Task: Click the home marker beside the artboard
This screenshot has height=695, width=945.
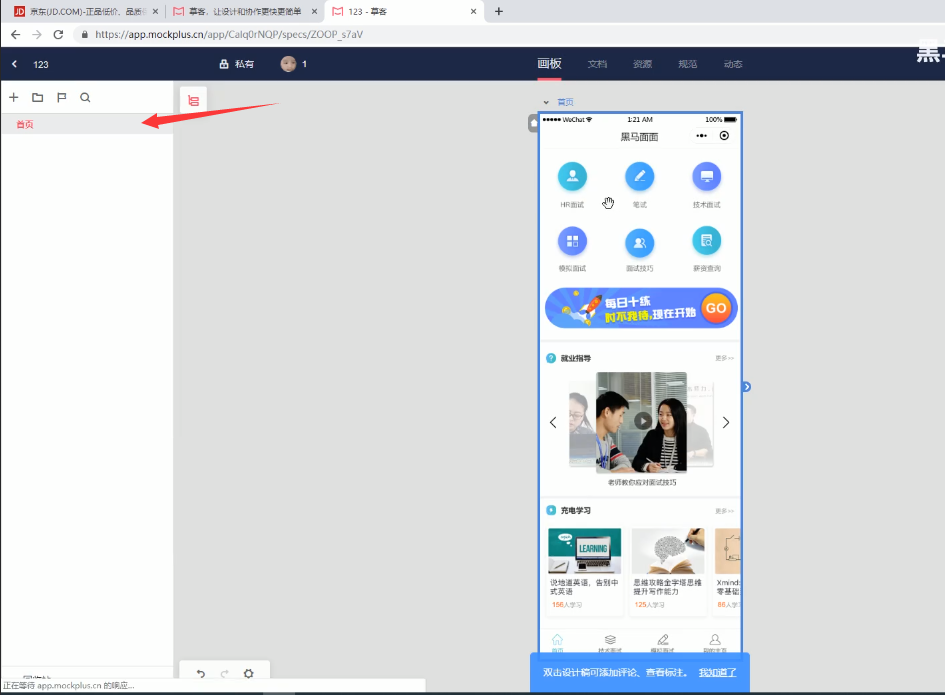Action: [x=533, y=123]
